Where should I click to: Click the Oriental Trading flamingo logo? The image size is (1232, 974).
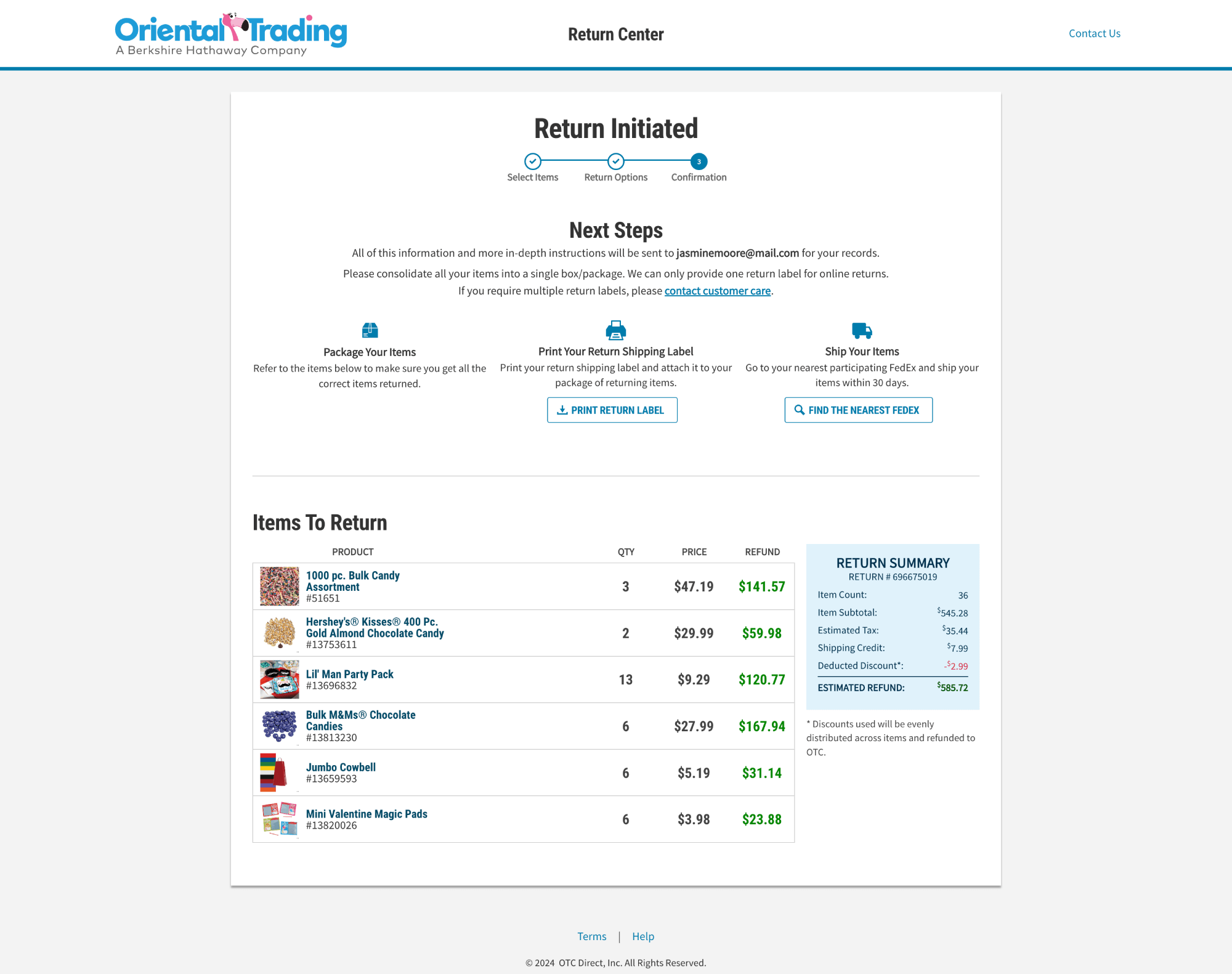pos(230,34)
